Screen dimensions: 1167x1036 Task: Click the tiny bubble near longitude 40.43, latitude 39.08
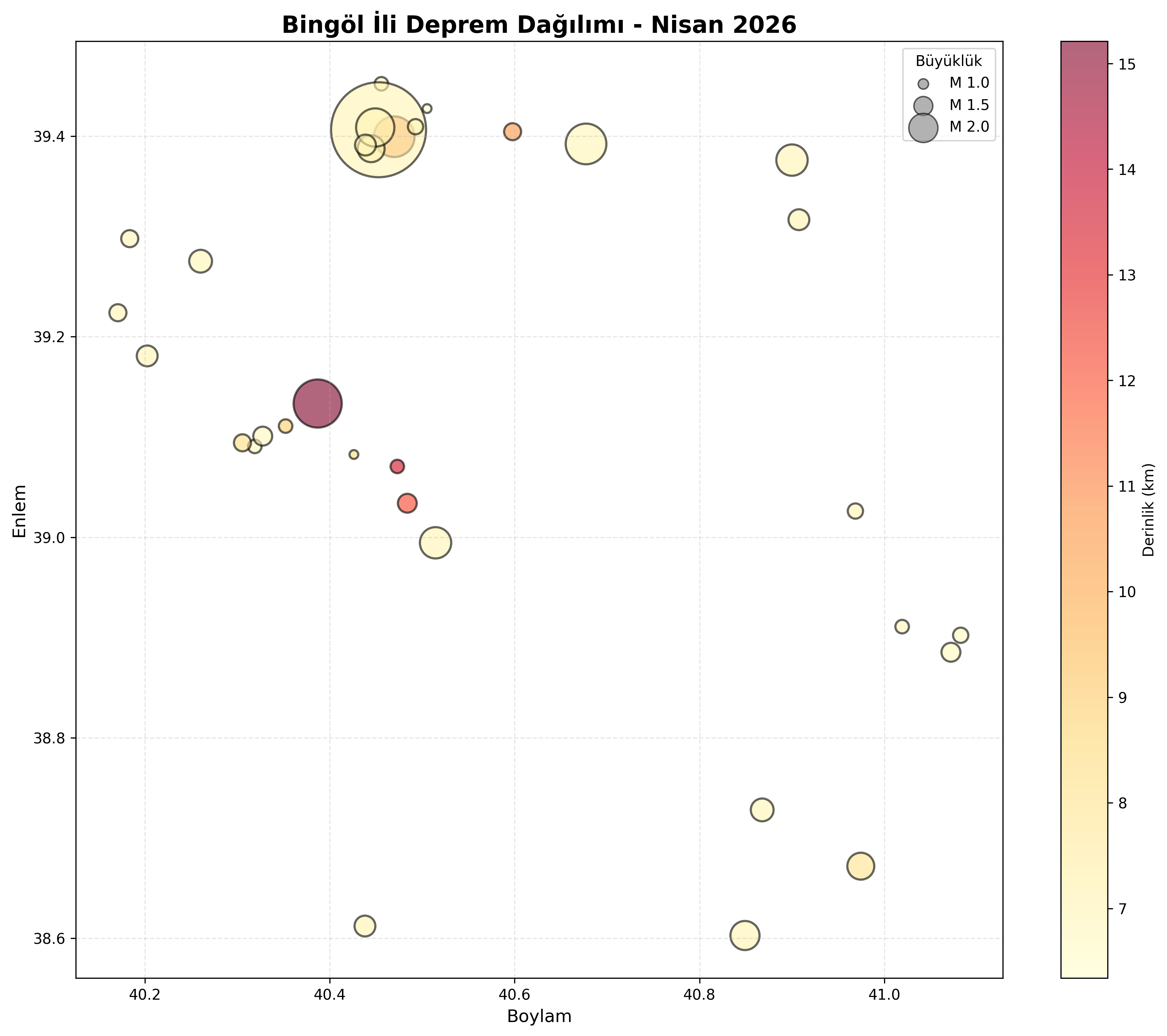coord(354,454)
